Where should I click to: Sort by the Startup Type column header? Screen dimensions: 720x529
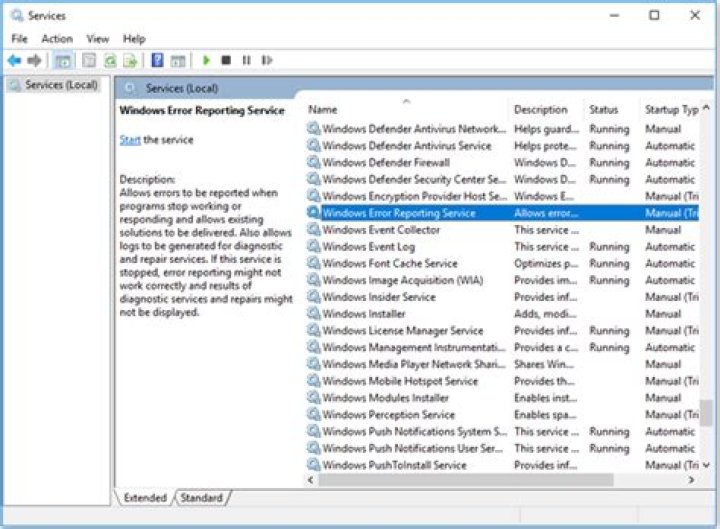point(671,109)
